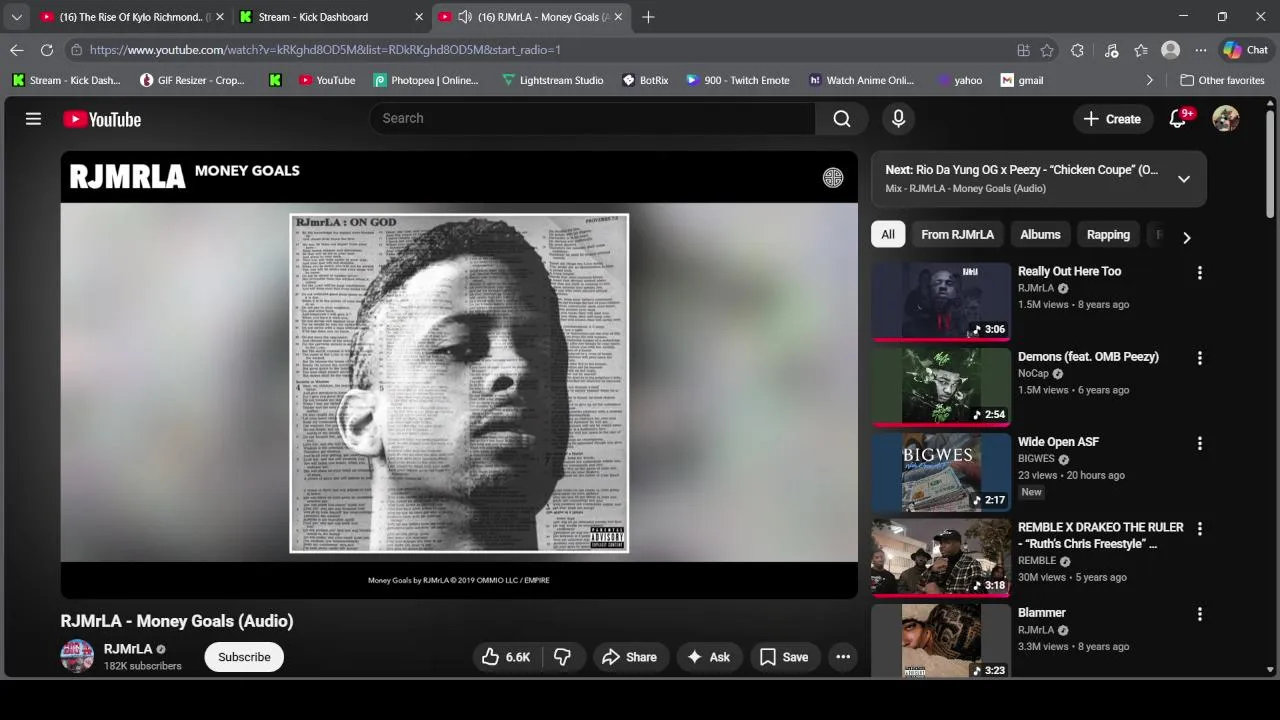Reload the current page
The height and width of the screenshot is (720, 1280).
point(47,50)
